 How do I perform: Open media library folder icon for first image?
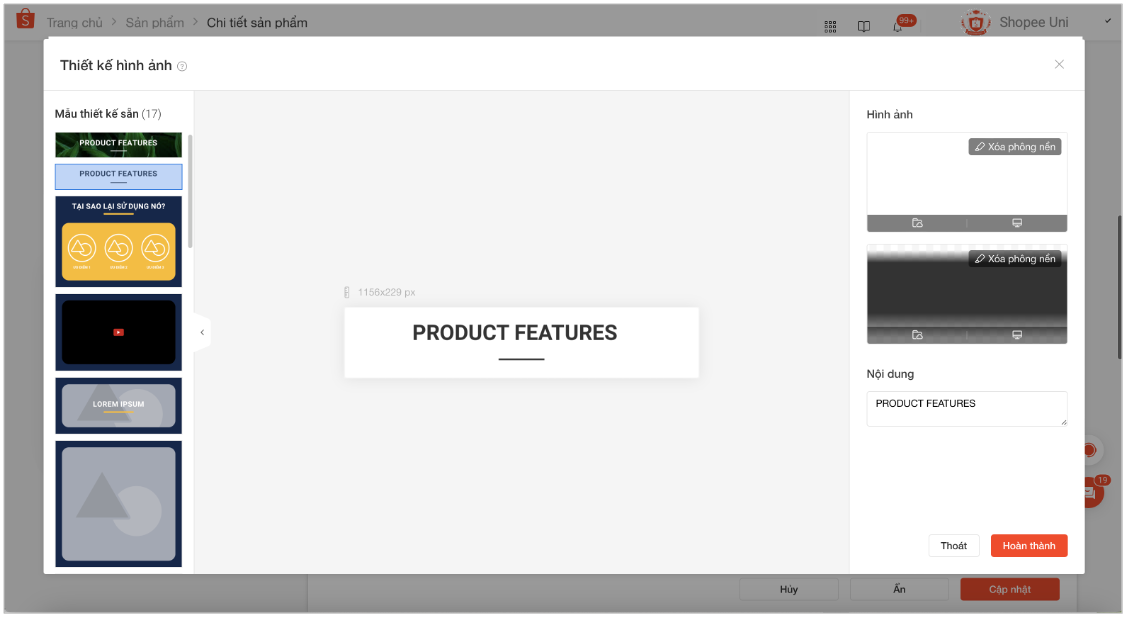pos(917,223)
